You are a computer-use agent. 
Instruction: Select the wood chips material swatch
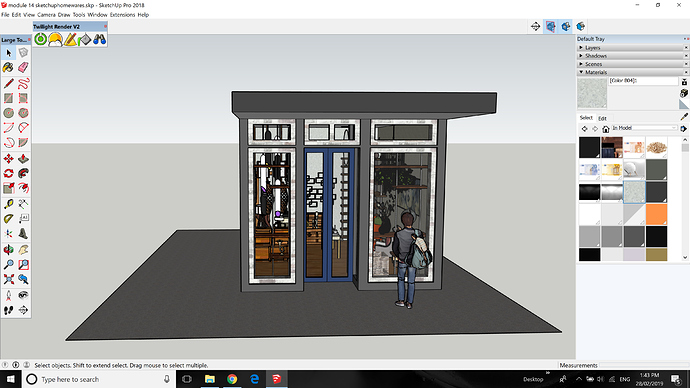click(x=657, y=147)
